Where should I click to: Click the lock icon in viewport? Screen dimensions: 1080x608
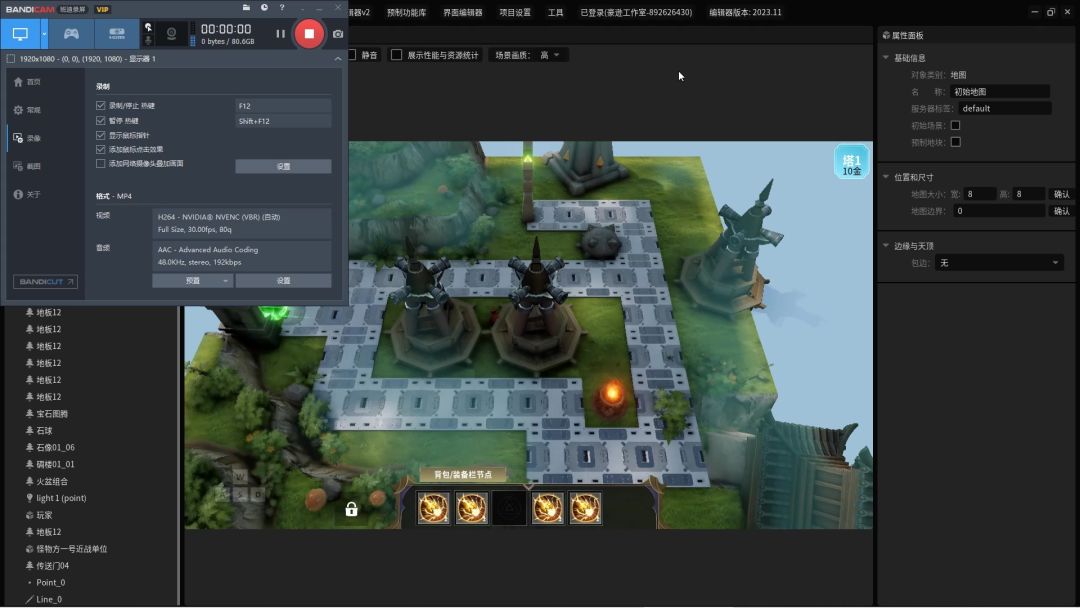(351, 509)
